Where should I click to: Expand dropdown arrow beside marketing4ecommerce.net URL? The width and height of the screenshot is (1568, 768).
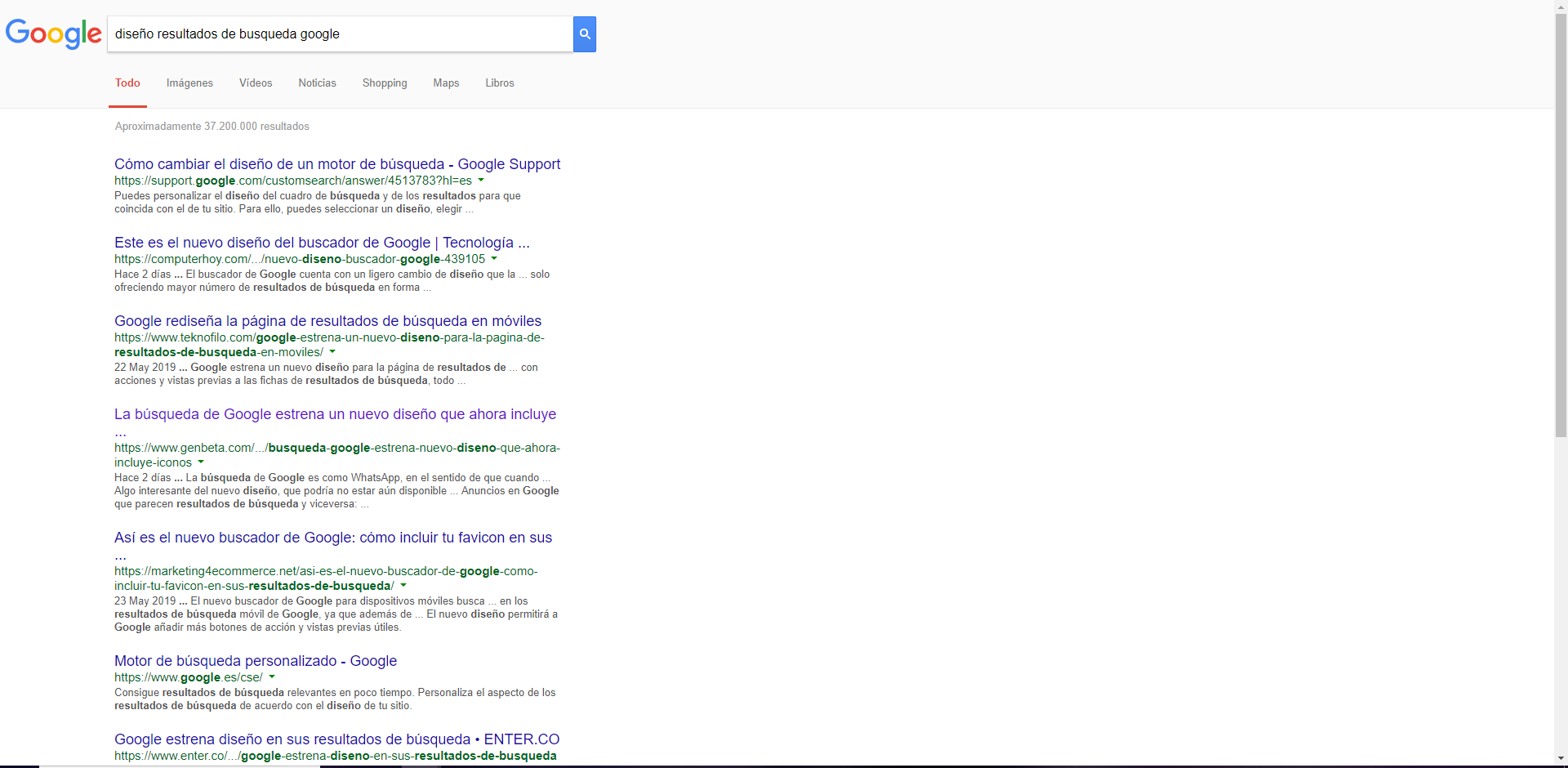pyautogui.click(x=403, y=585)
